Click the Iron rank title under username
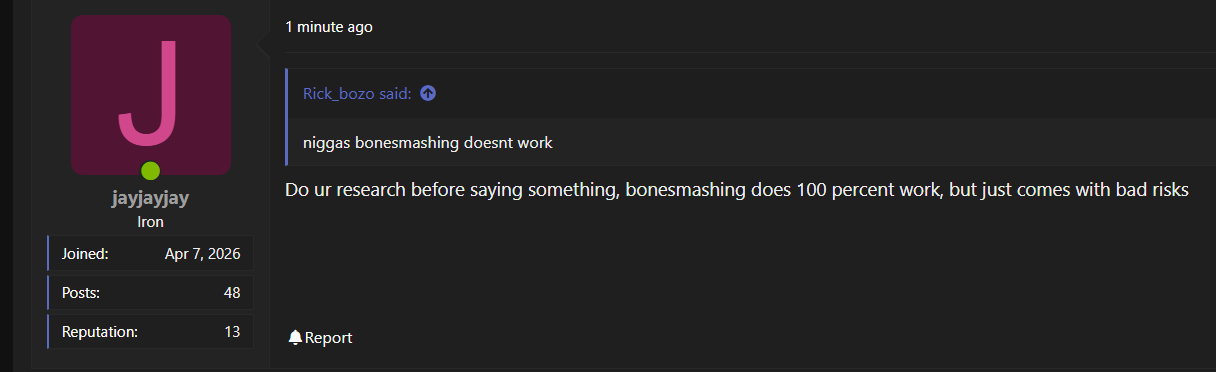The width and height of the screenshot is (1216, 372). [x=150, y=222]
